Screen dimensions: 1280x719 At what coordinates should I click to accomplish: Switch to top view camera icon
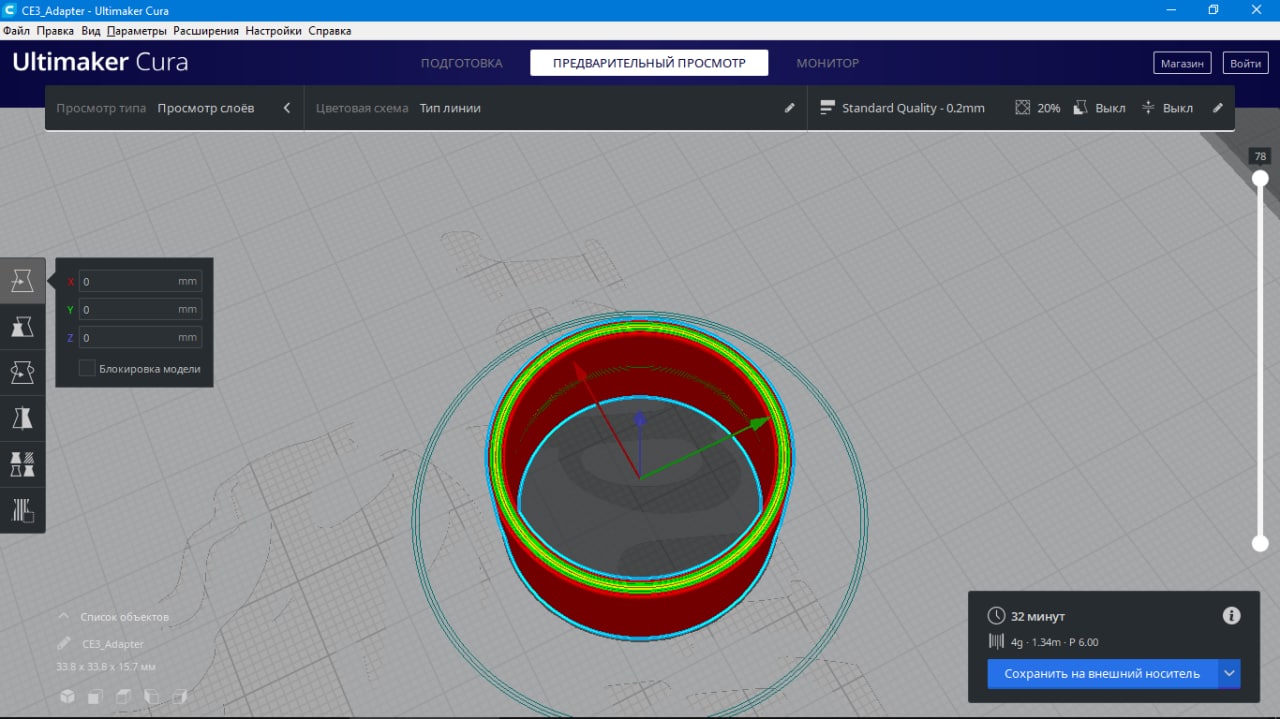(123, 696)
